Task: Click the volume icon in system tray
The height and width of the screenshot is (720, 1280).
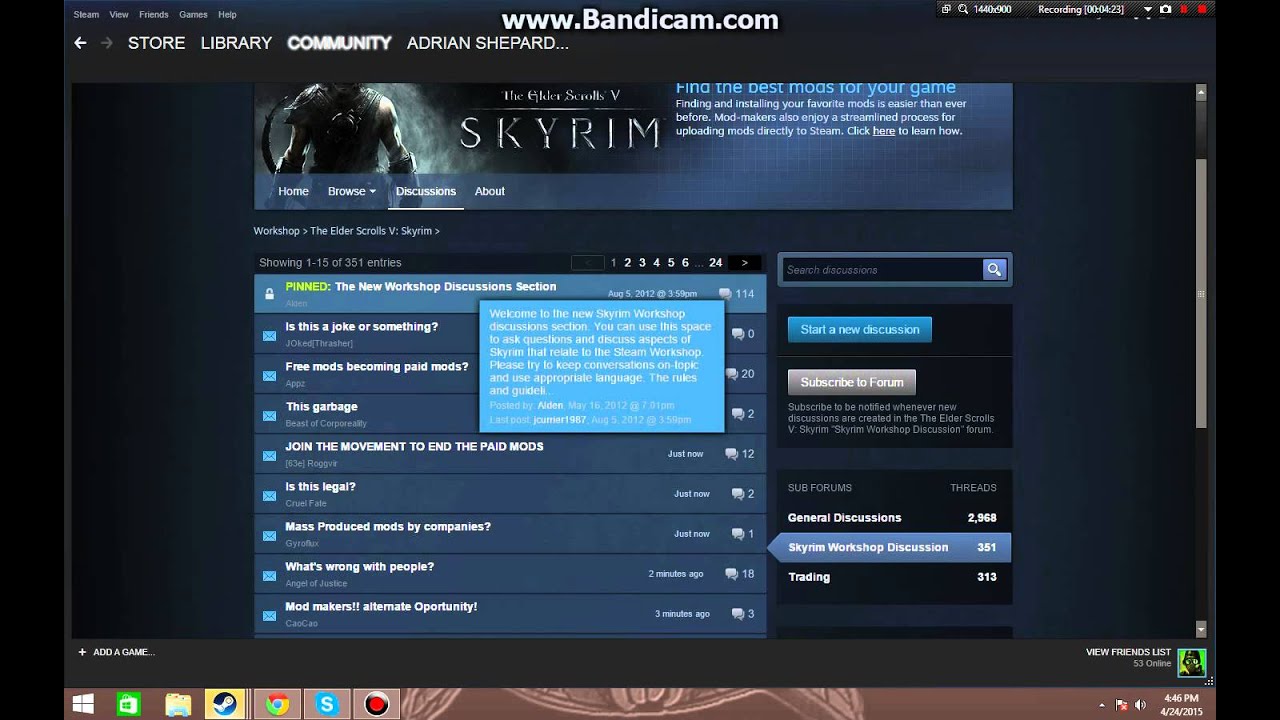Action: tap(1140, 705)
